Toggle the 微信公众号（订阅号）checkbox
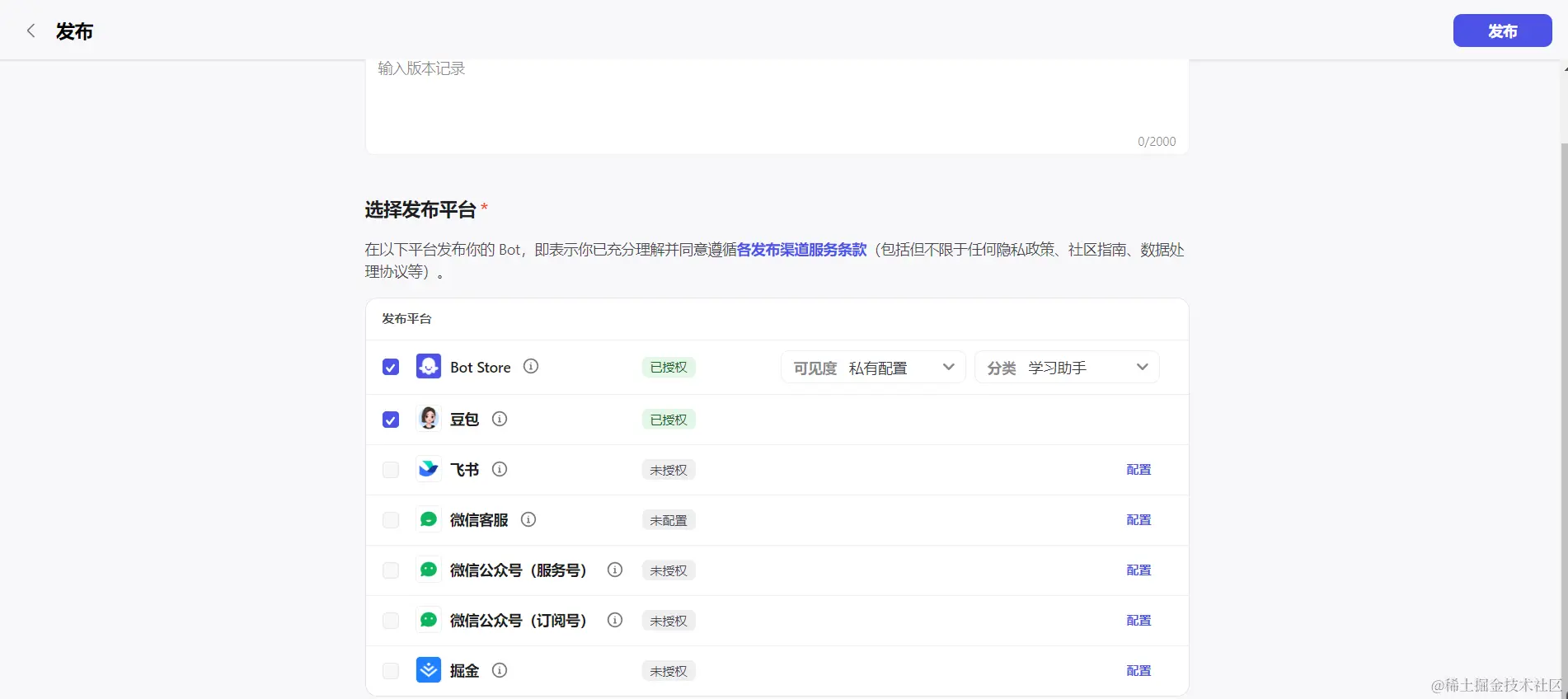1568x699 pixels. (x=391, y=621)
